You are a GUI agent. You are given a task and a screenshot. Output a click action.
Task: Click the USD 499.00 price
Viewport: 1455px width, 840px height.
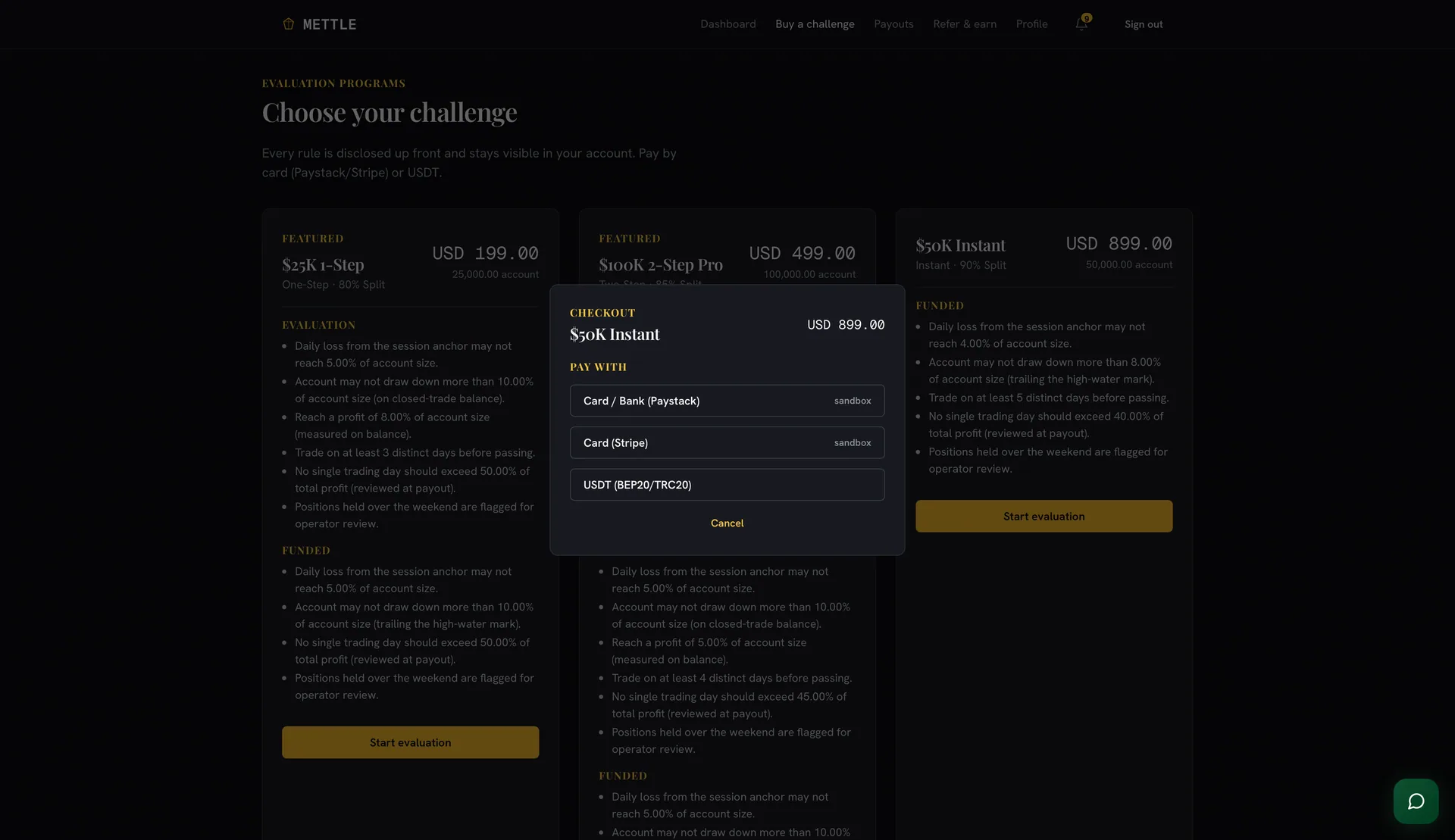tap(802, 253)
